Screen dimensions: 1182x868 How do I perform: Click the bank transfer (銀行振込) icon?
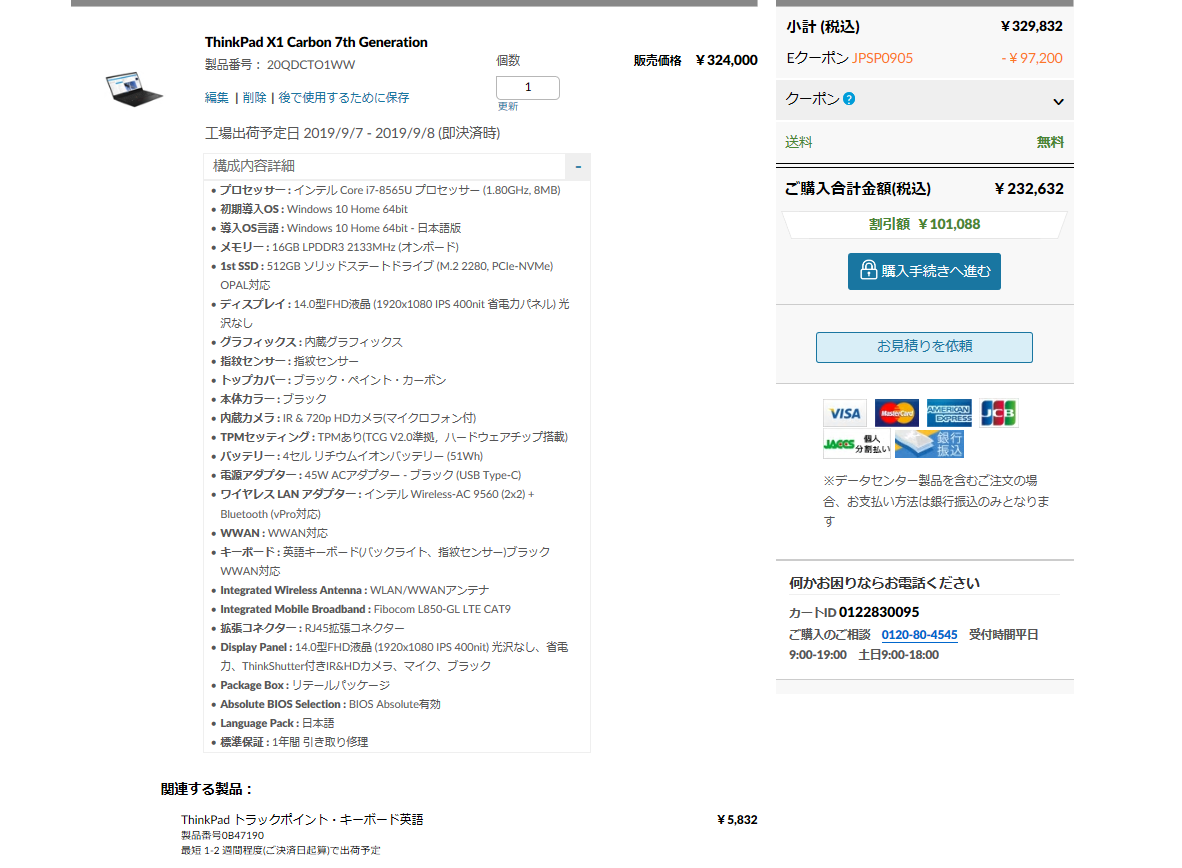click(x=929, y=444)
